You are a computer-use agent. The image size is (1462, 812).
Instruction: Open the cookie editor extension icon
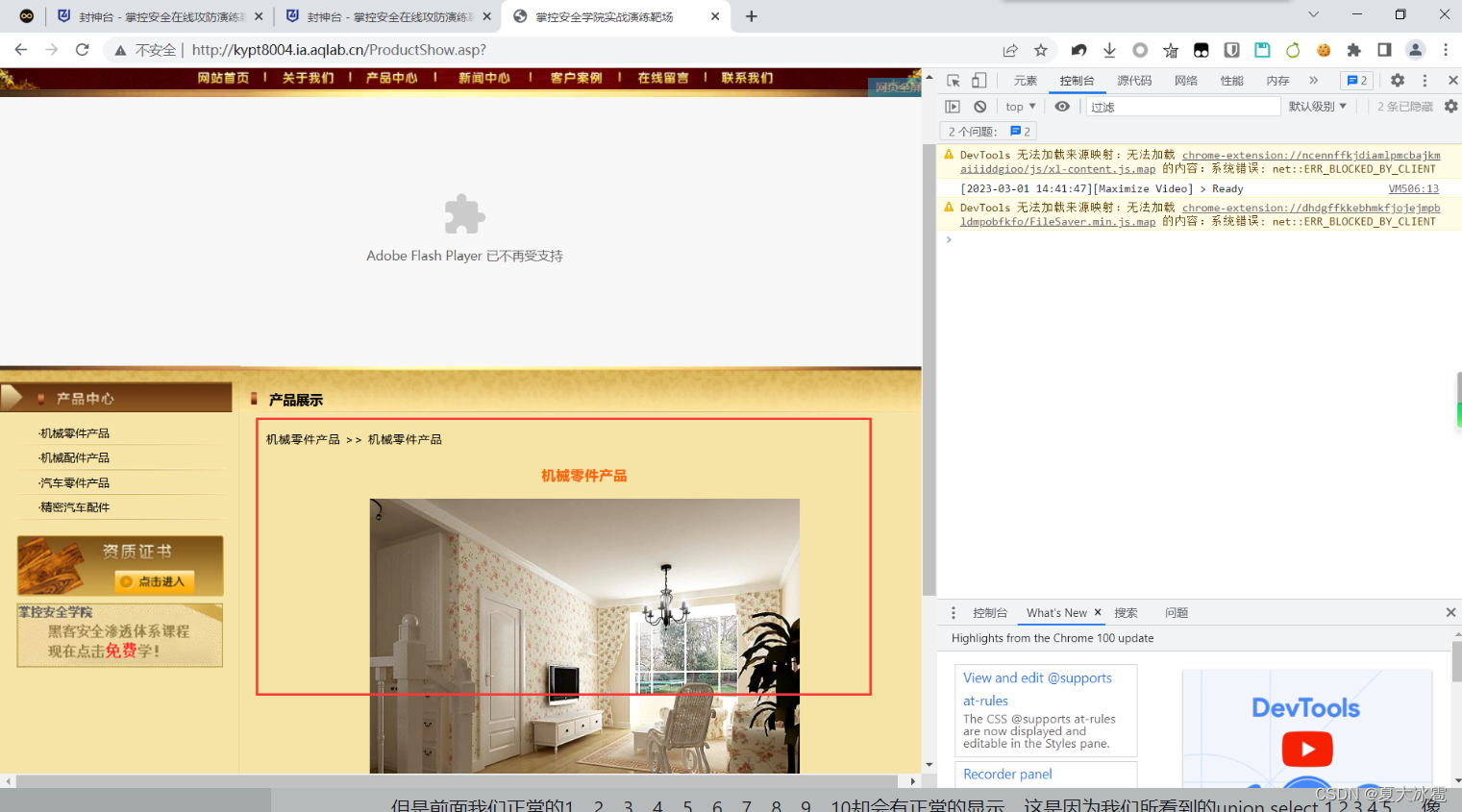1324,50
